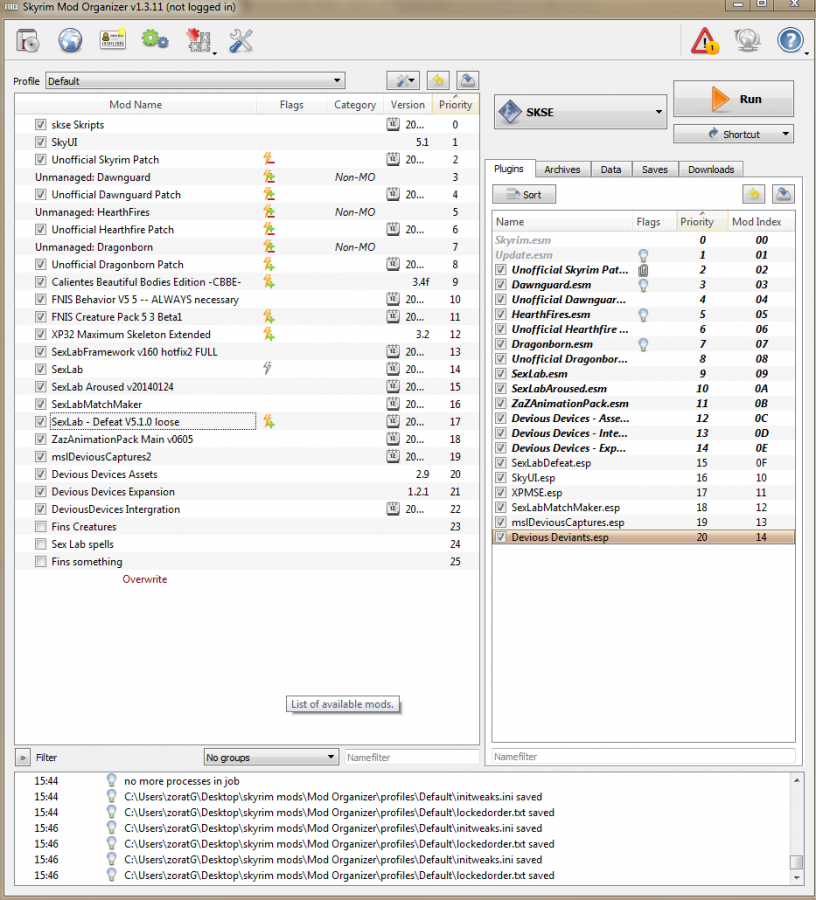Toggle the XPMSE.esp plugin checkbox
The height and width of the screenshot is (900, 816).
[x=501, y=492]
